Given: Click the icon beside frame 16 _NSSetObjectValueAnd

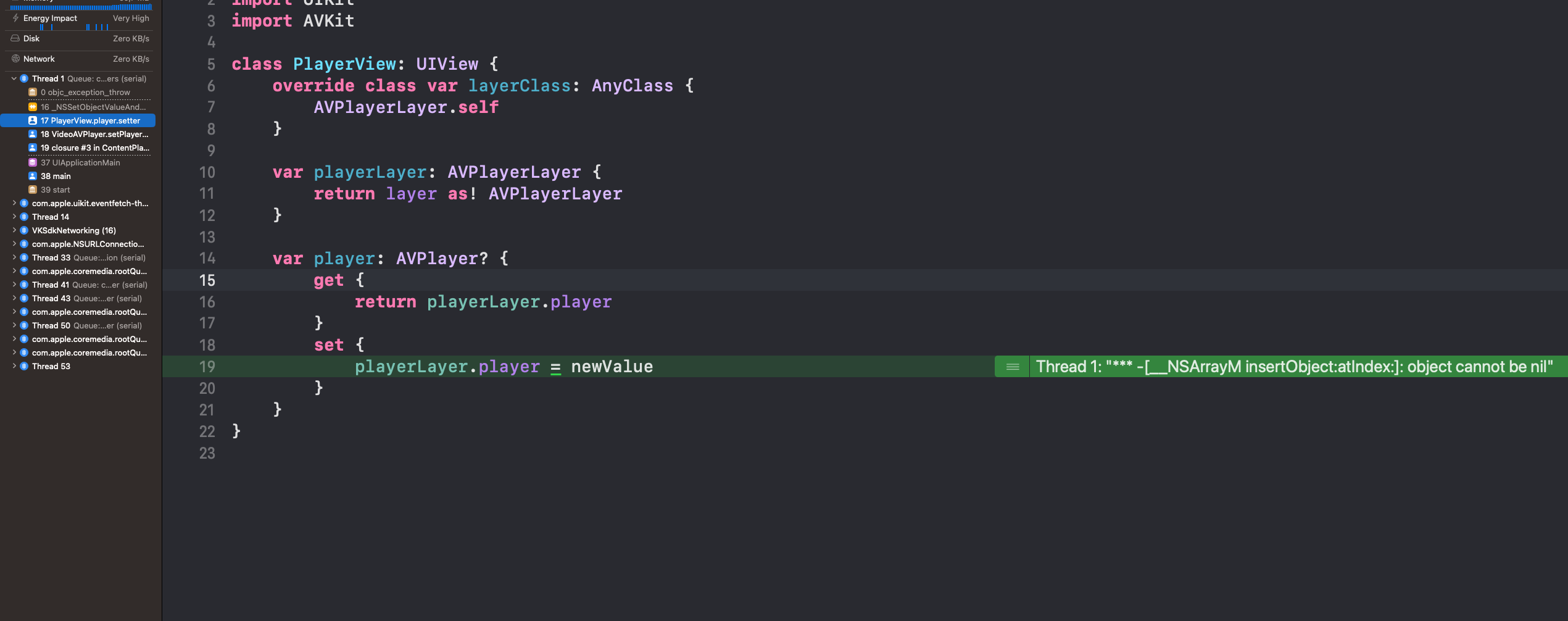Looking at the screenshot, I should (x=33, y=107).
